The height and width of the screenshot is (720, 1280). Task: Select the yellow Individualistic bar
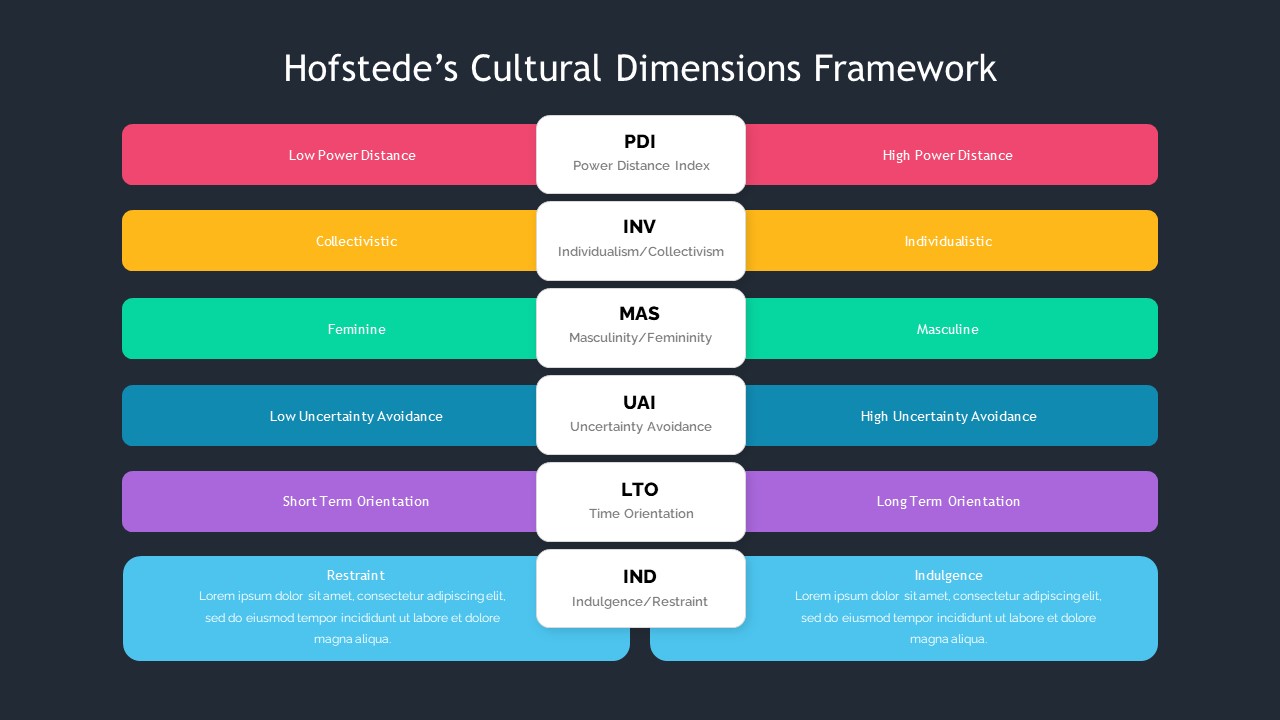tap(950, 241)
